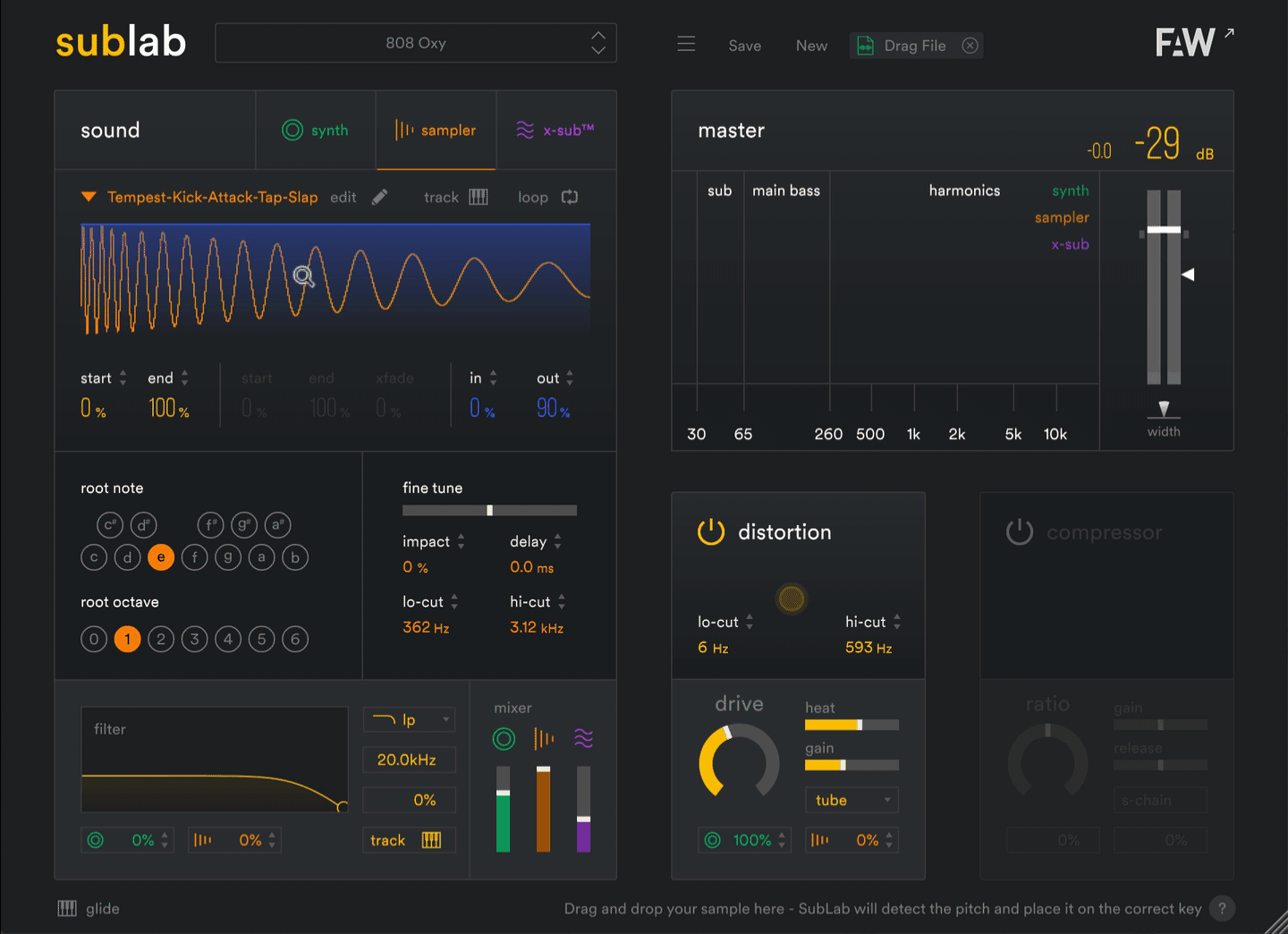Click the filter cutoff 20.0kHz field
Viewport: 1288px width, 934px height.
point(409,760)
